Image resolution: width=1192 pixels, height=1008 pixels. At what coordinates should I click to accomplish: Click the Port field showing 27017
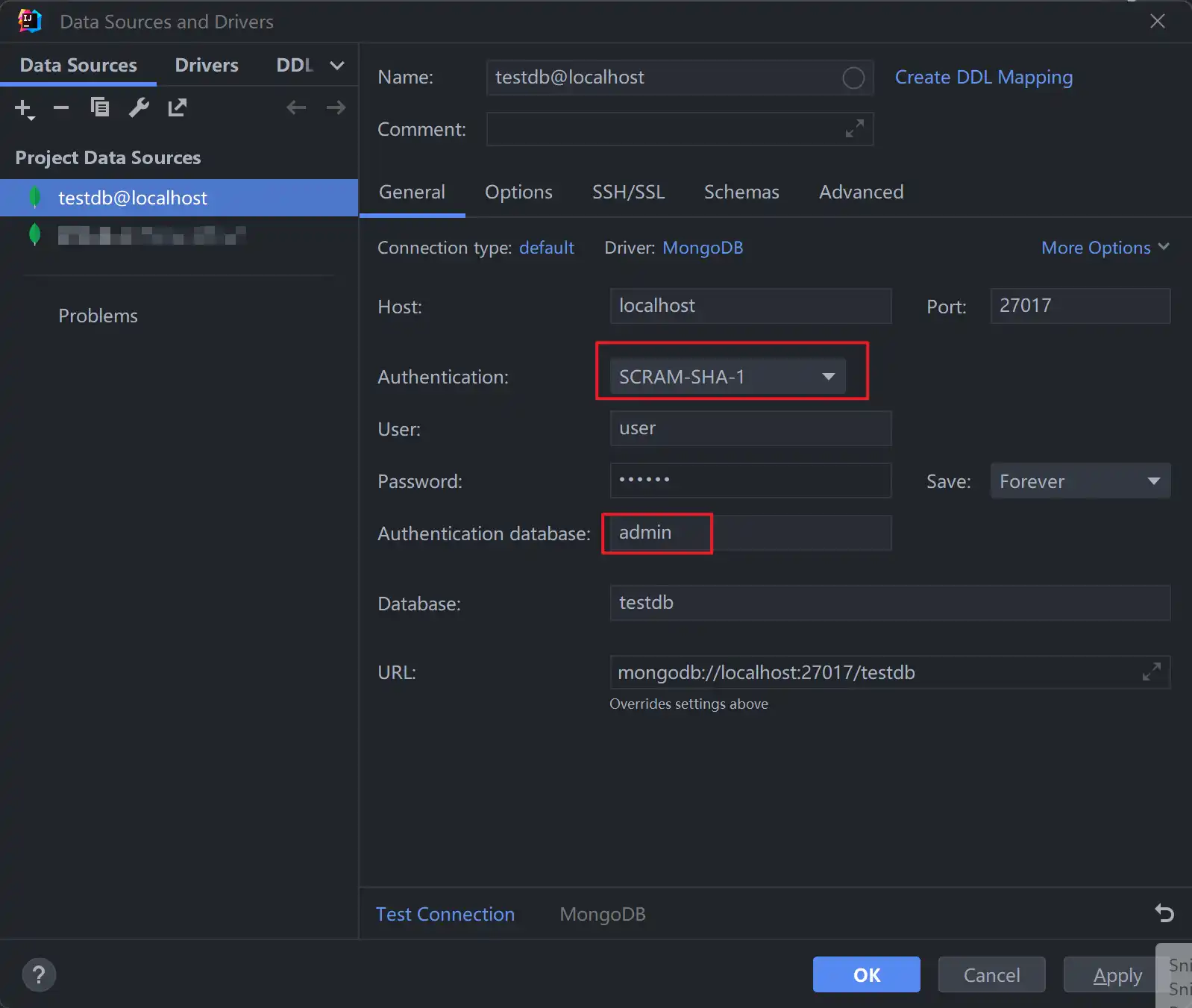pyautogui.click(x=1080, y=306)
